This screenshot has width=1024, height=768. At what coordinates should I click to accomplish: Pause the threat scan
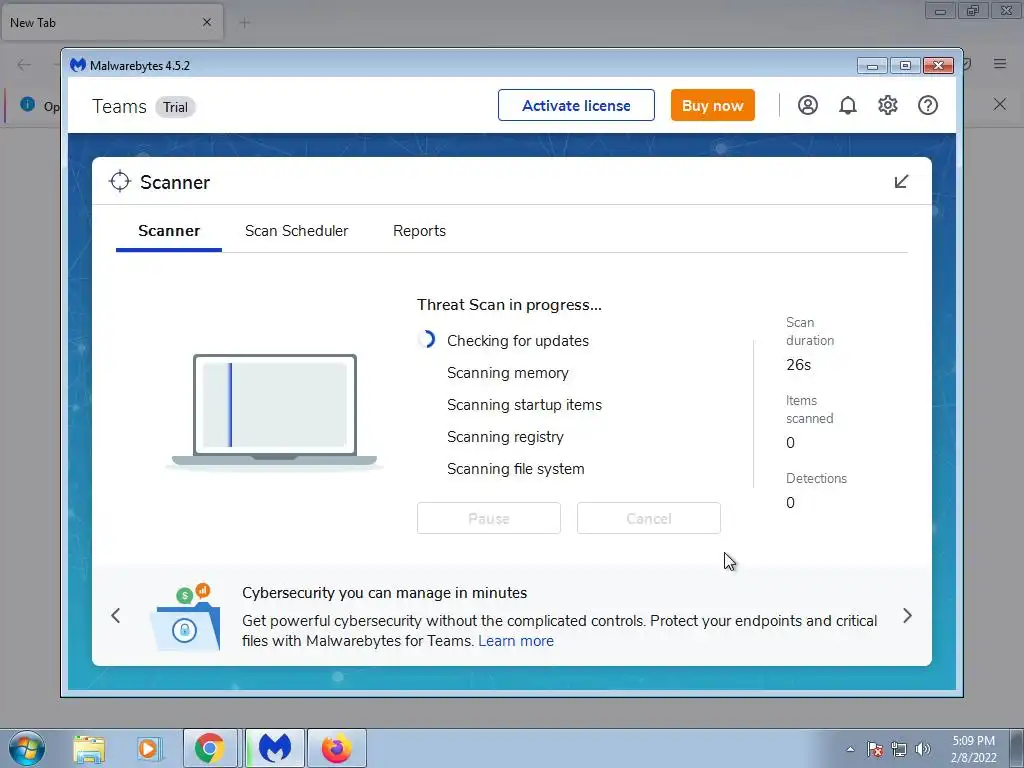(488, 518)
